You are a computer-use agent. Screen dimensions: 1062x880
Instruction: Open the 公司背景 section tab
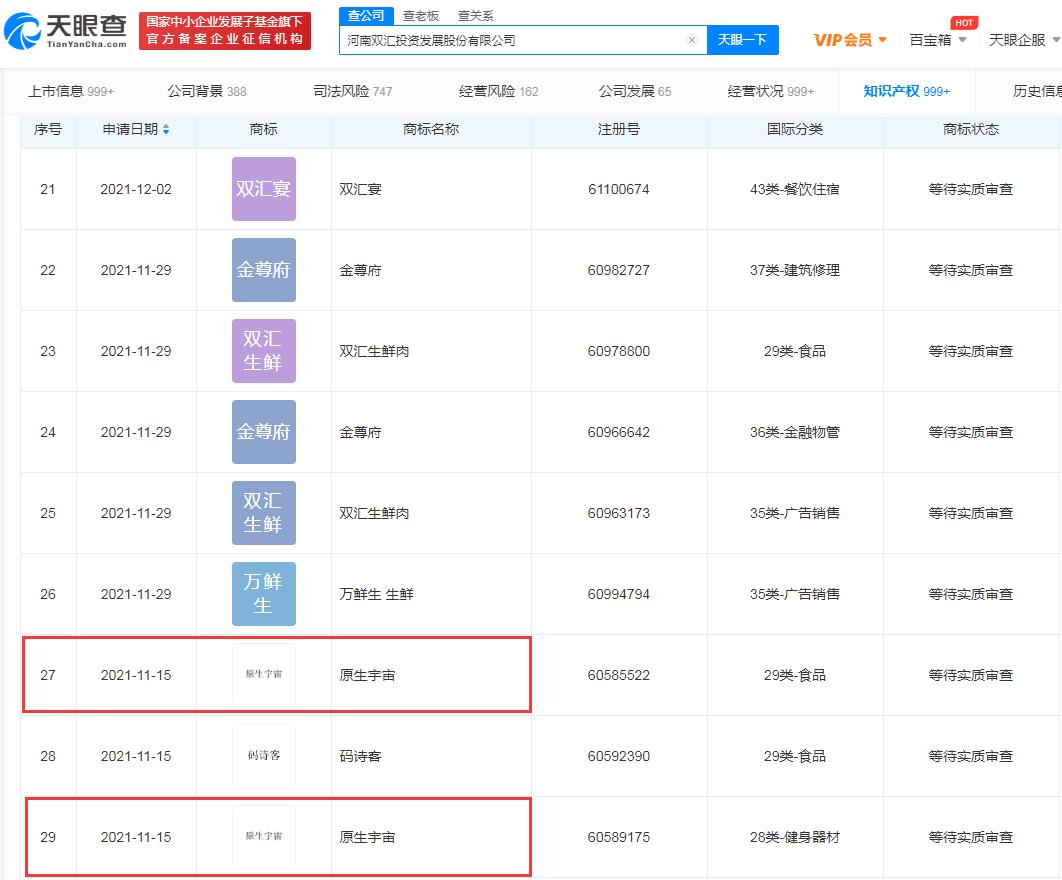point(207,91)
